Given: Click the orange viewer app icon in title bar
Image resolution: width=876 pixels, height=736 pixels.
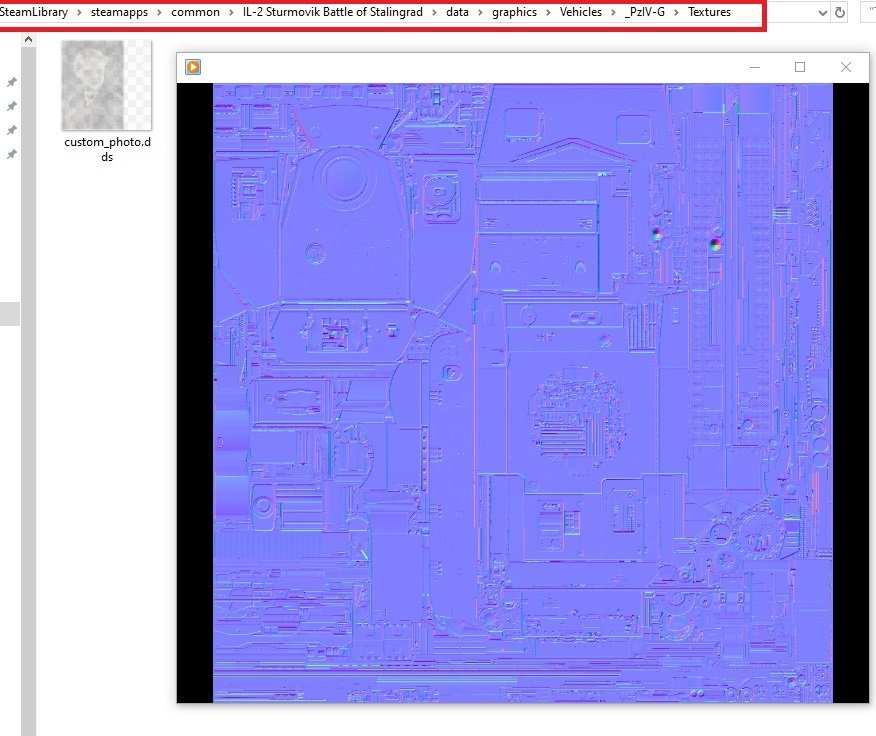Looking at the screenshot, I should 193,67.
